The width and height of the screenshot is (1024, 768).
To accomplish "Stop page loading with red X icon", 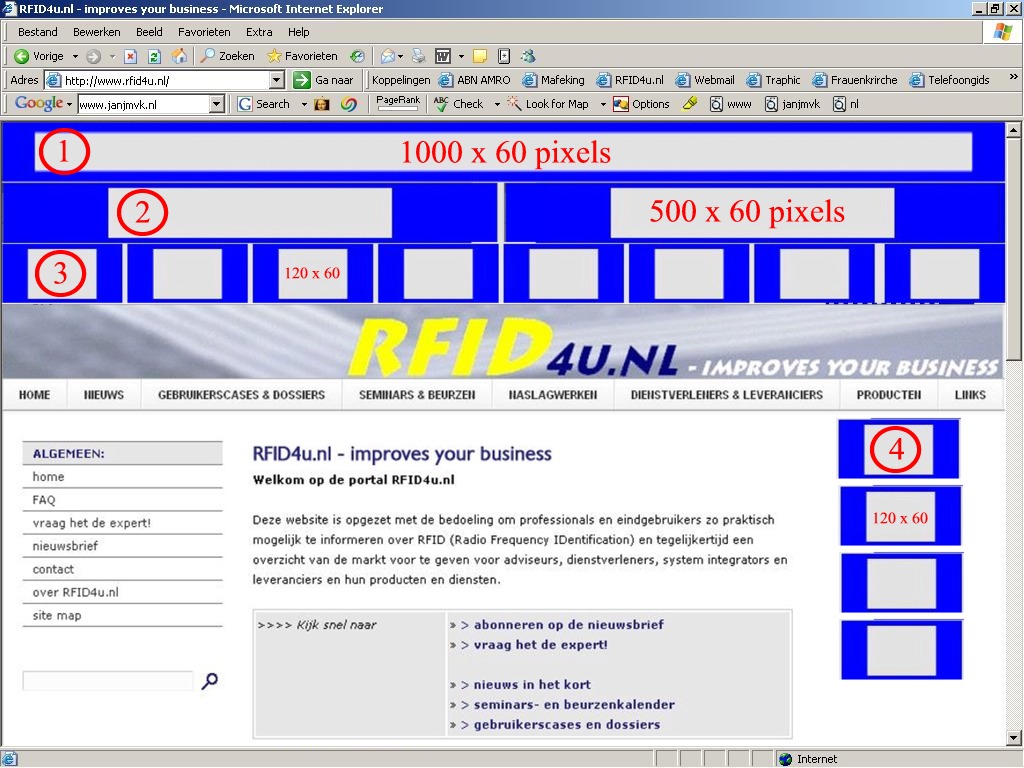I will 131,56.
